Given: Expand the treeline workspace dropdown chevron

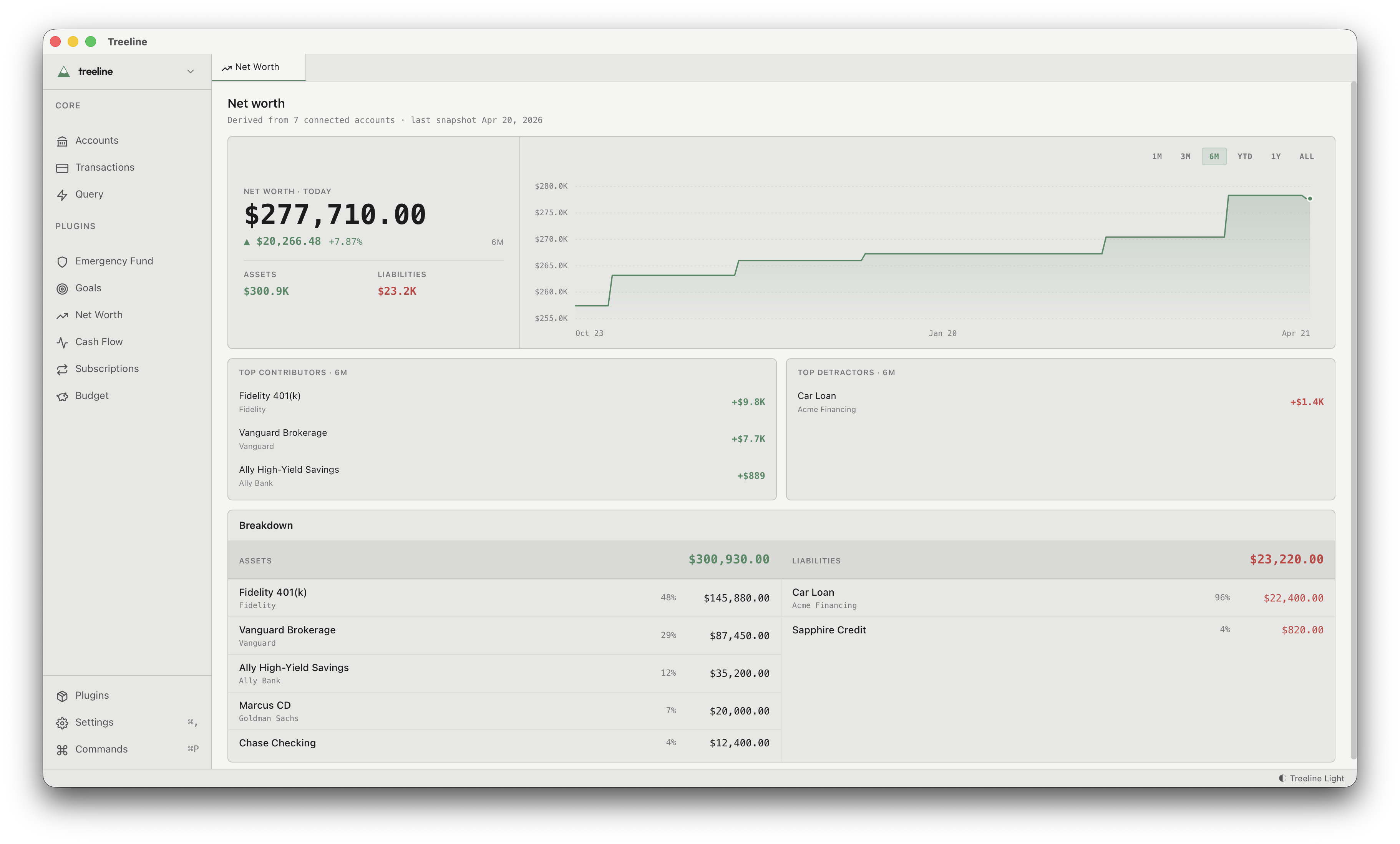Looking at the screenshot, I should (190, 71).
